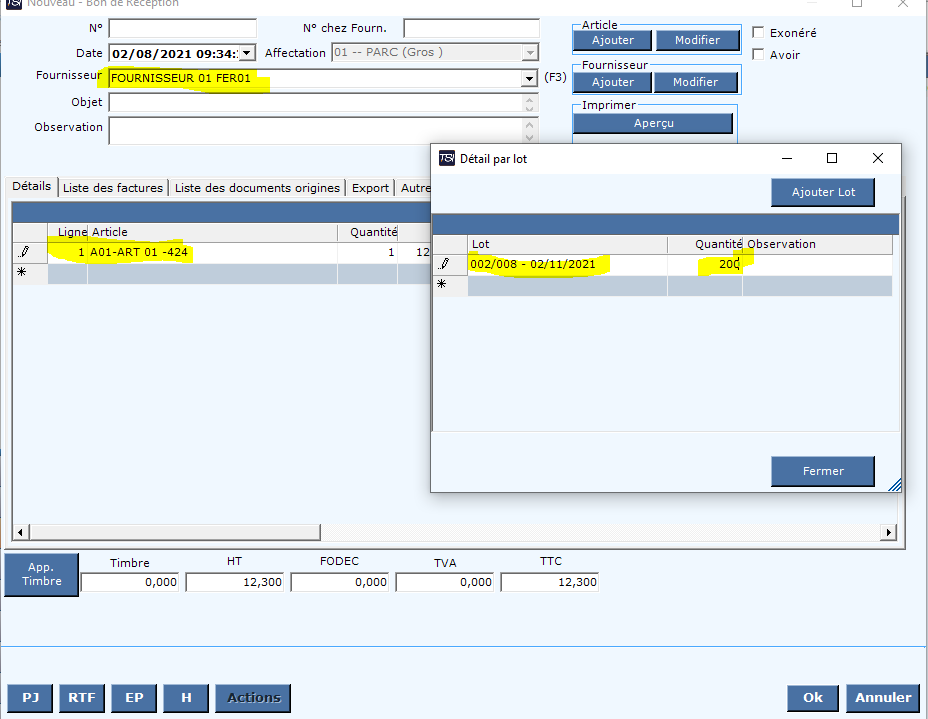Click the TTC amount field

(x=550, y=582)
